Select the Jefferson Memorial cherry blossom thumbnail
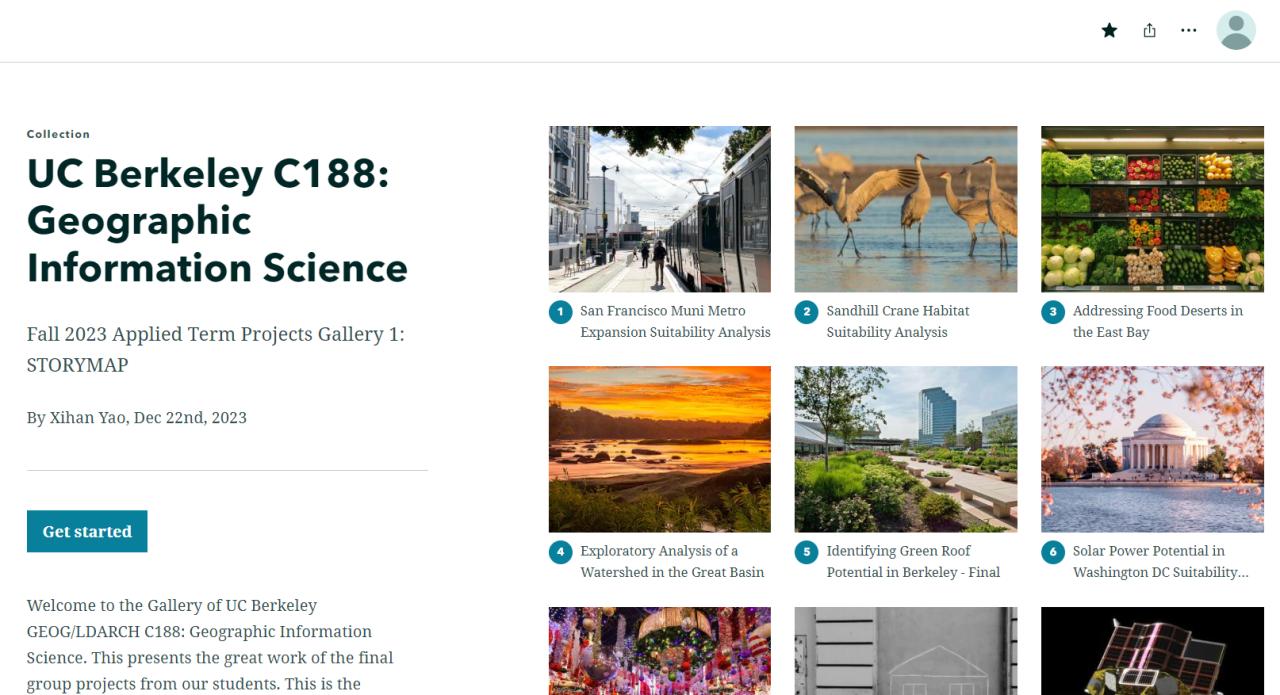The image size is (1280, 695). (x=1152, y=448)
